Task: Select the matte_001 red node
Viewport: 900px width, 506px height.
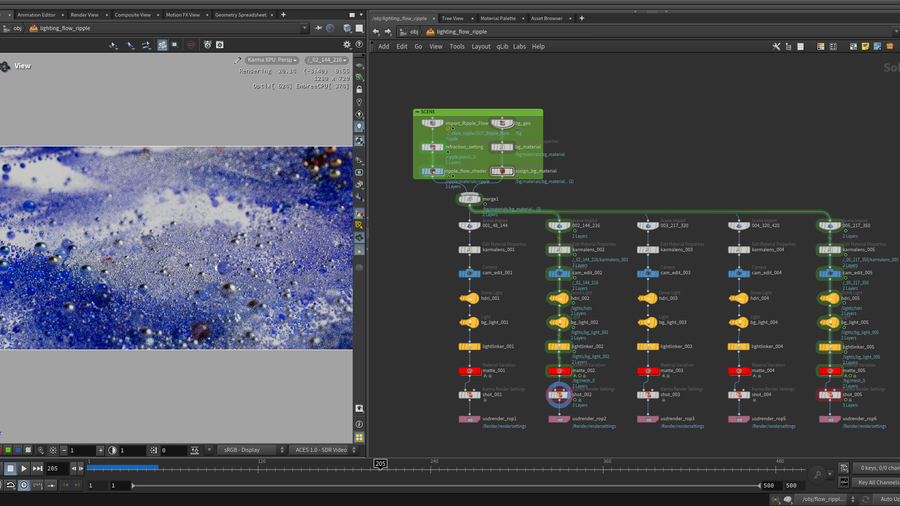Action: 470,370
